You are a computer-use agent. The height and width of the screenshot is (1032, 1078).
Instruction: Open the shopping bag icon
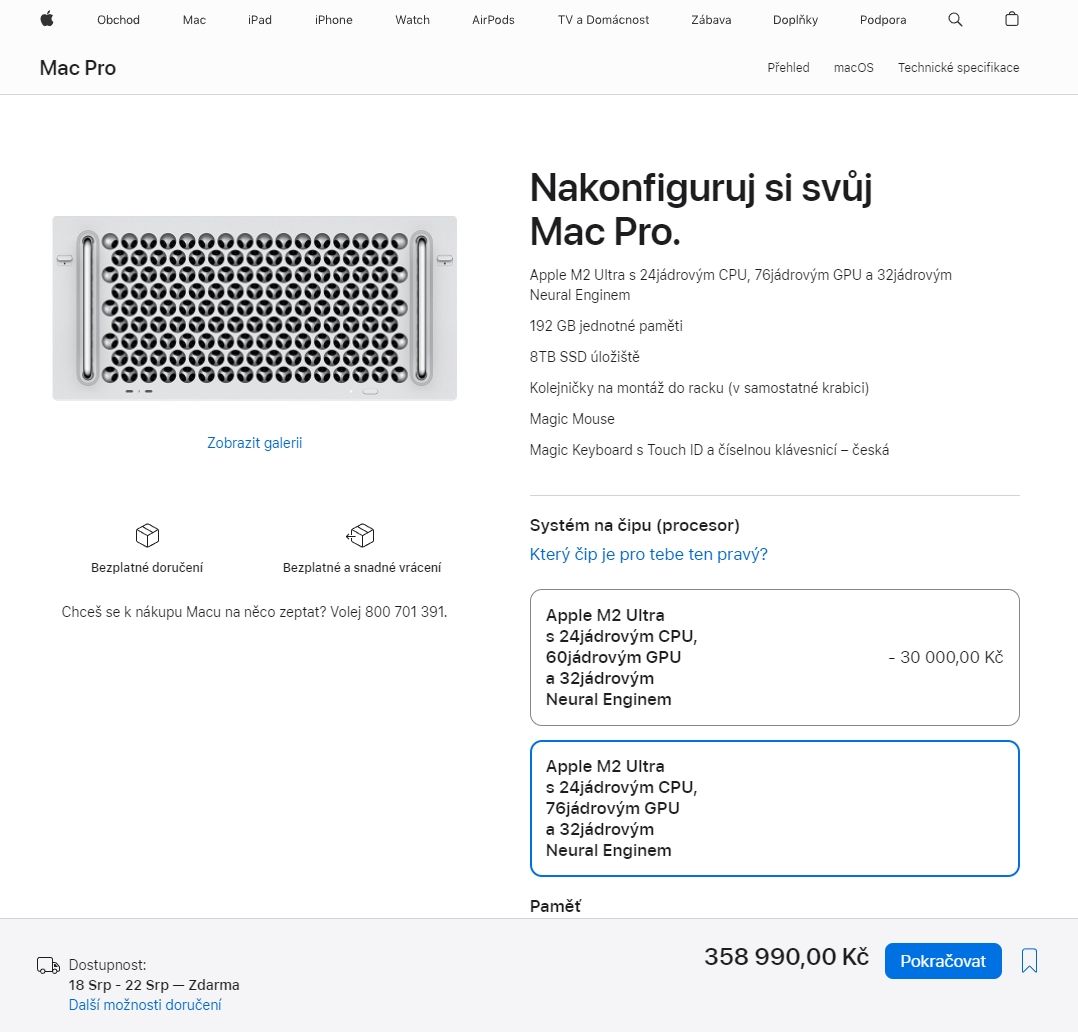(1011, 19)
